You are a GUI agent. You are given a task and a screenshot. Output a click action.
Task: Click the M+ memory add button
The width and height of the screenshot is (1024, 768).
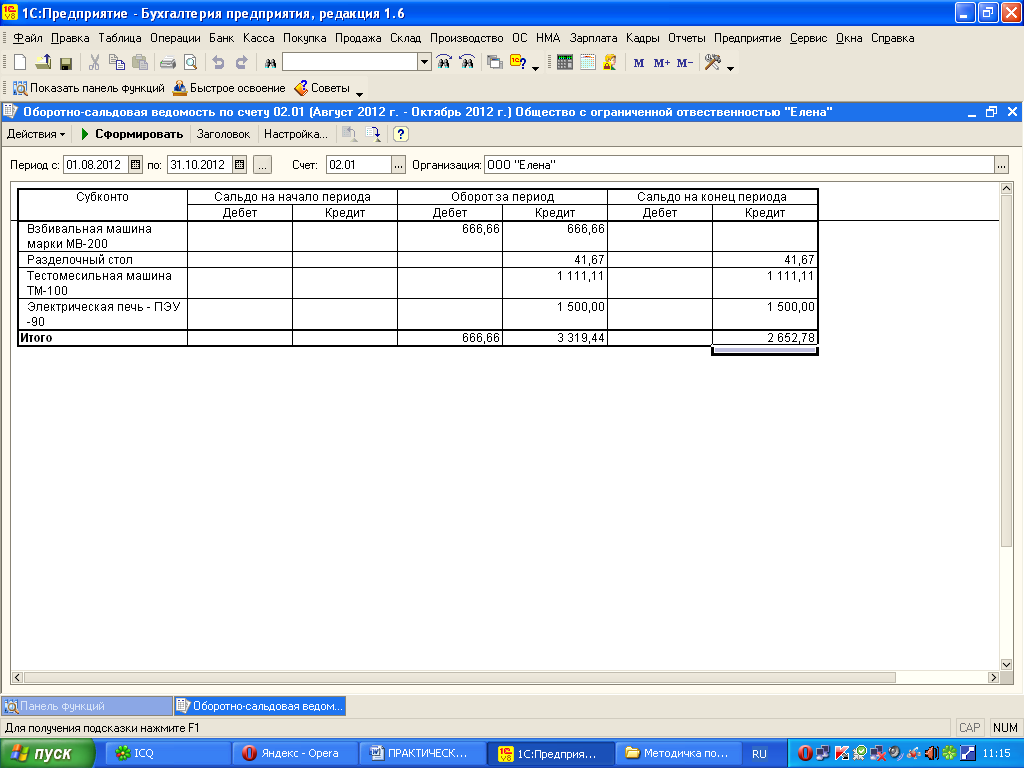(x=662, y=63)
